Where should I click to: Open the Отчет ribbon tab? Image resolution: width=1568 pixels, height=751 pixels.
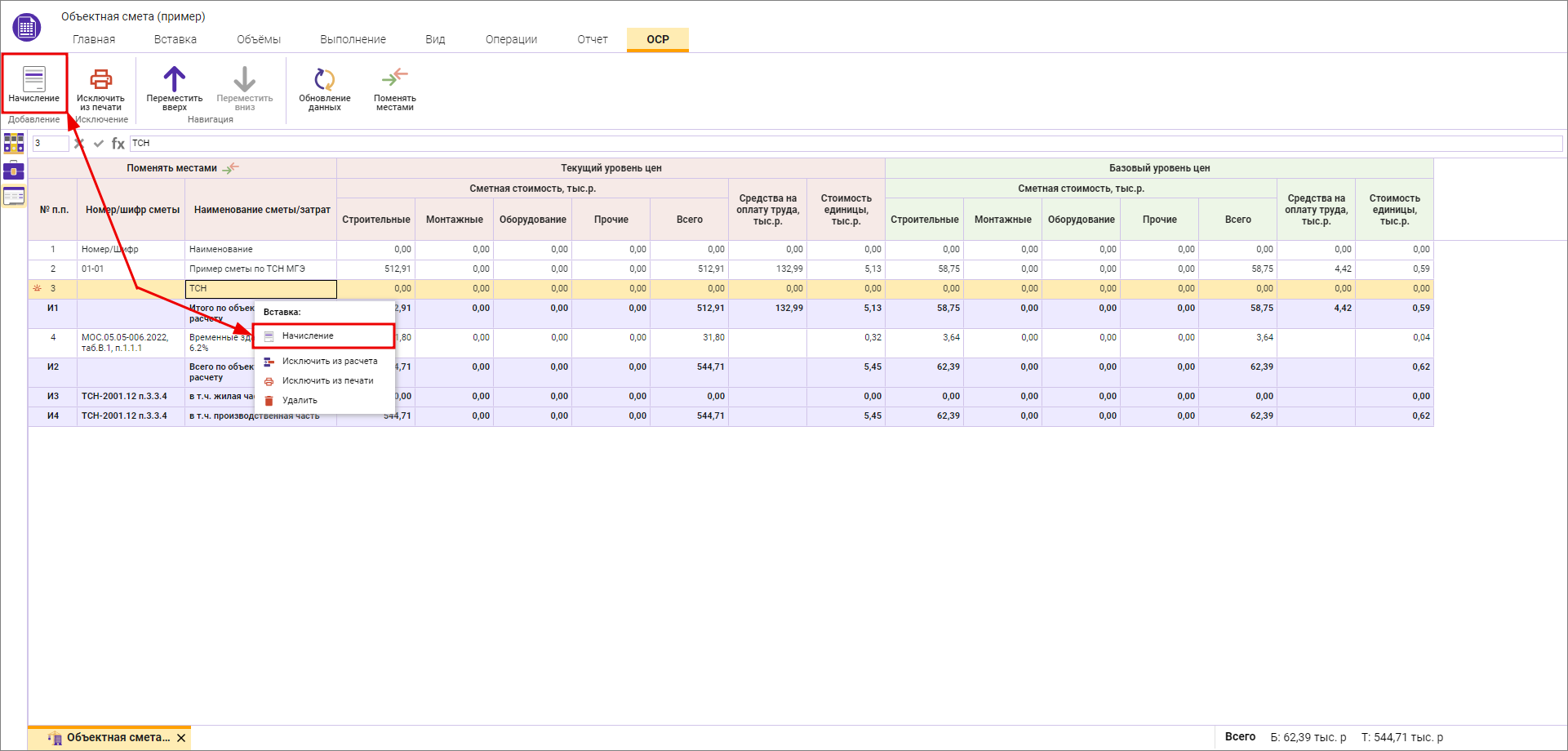pos(593,39)
